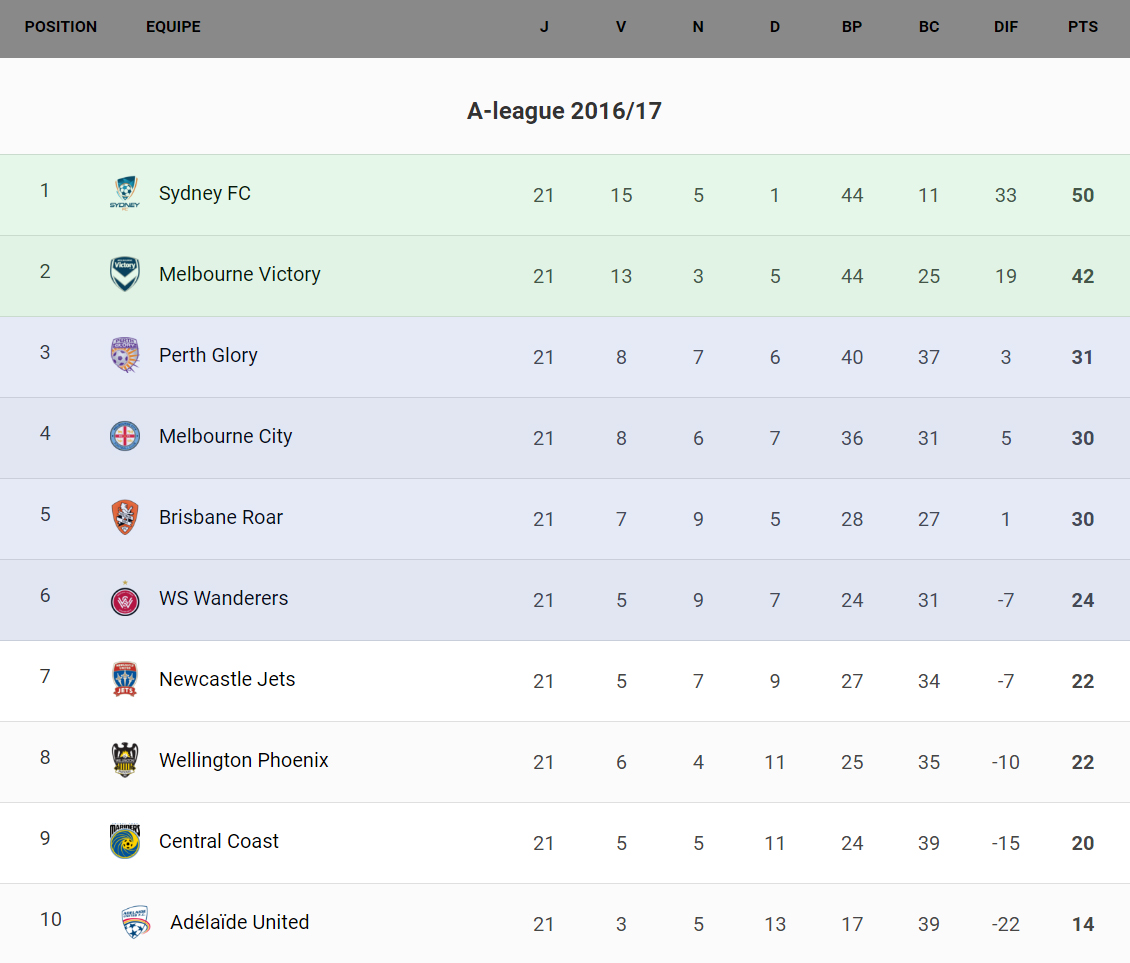This screenshot has width=1130, height=963.
Task: Select the Perth Glory team badge
Action: coord(124,355)
